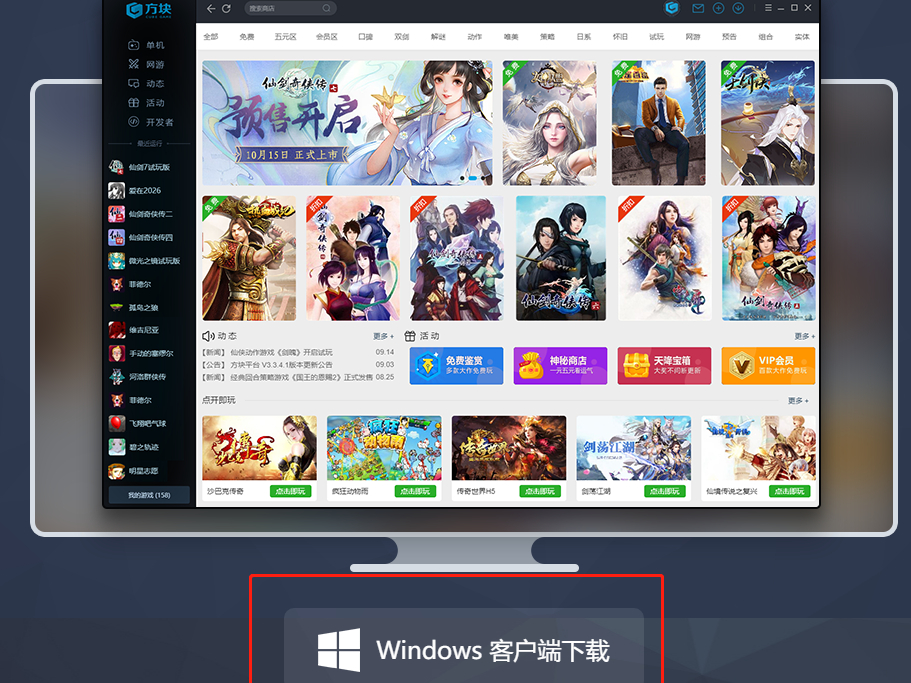Select the 组合 category tab
This screenshot has height=683, width=911.
[766, 37]
